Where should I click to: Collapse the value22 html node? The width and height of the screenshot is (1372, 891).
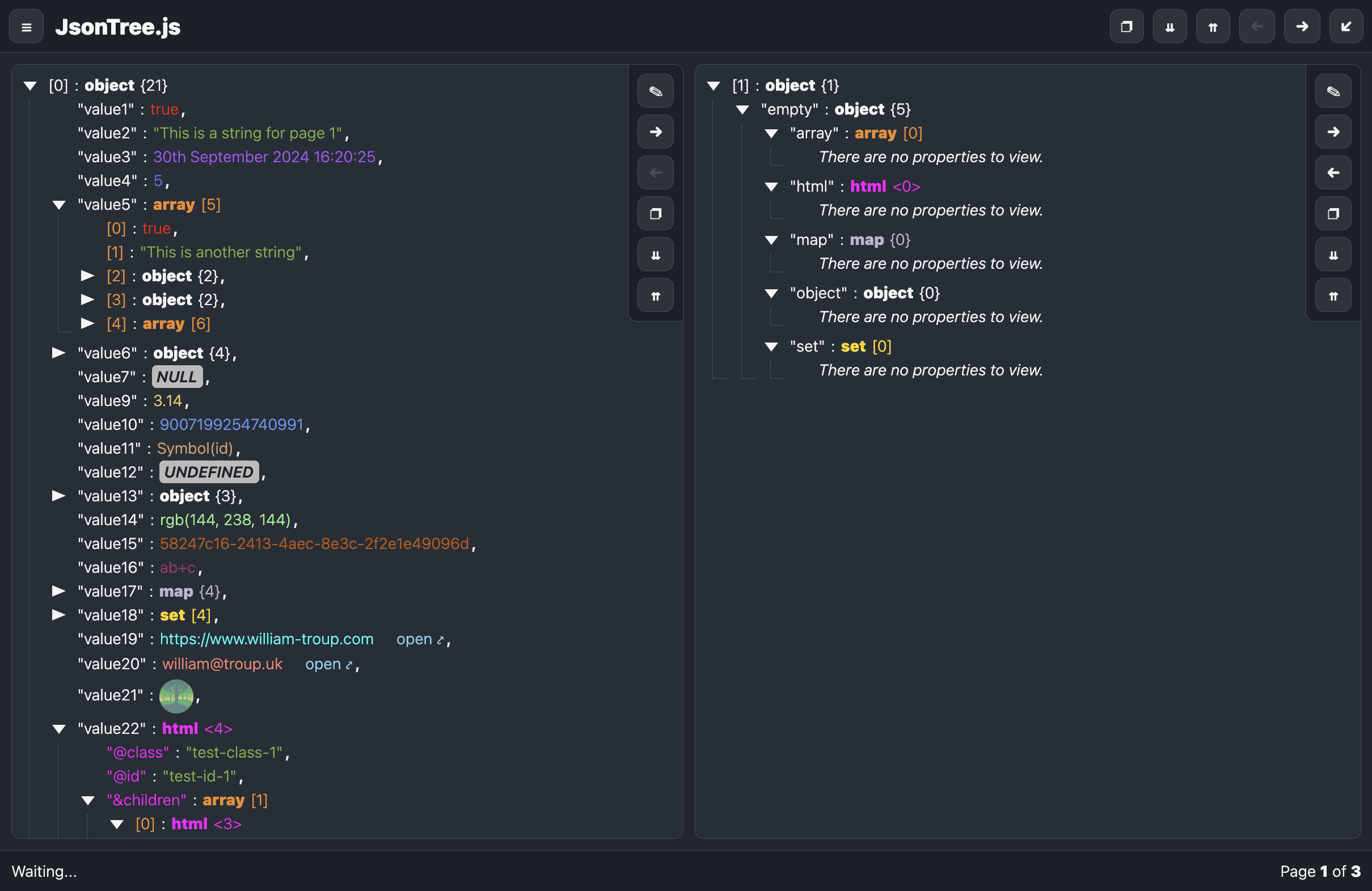(58, 728)
